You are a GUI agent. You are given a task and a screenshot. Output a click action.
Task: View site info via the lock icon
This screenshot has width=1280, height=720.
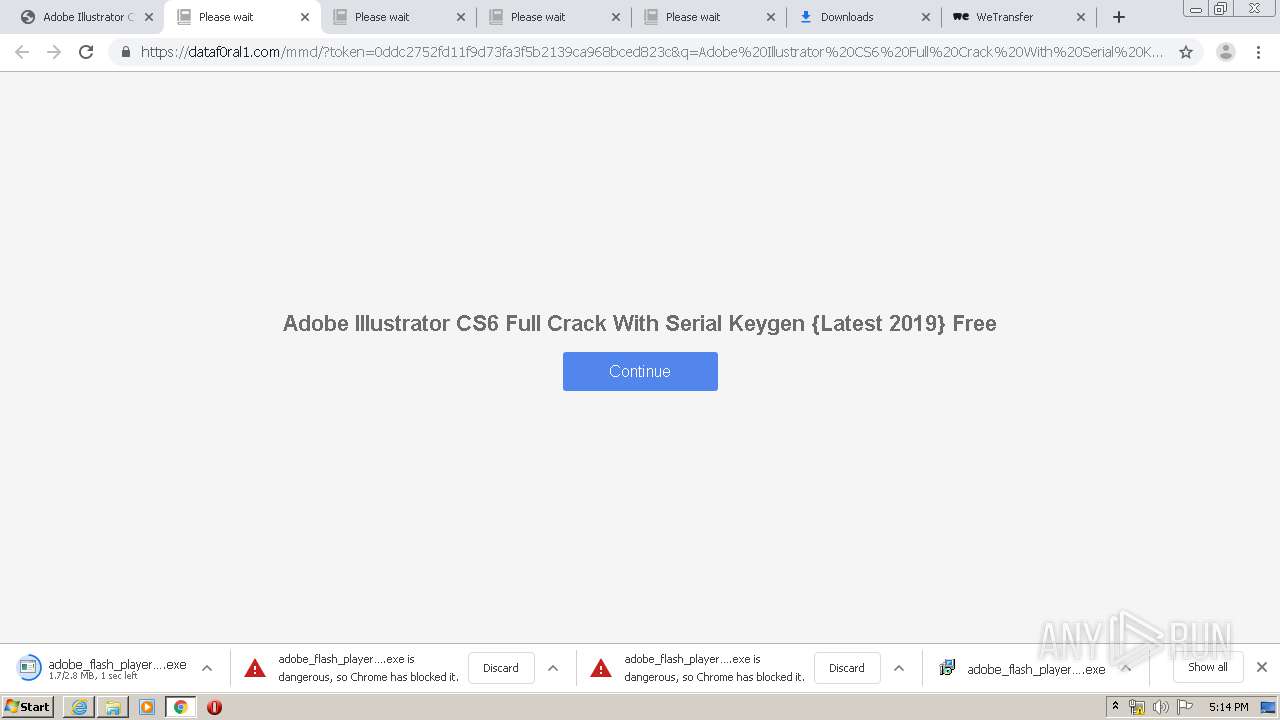[x=126, y=52]
